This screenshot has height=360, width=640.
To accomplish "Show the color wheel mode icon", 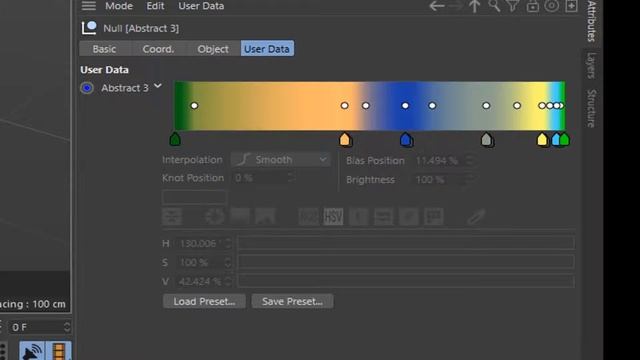I will (214, 217).
